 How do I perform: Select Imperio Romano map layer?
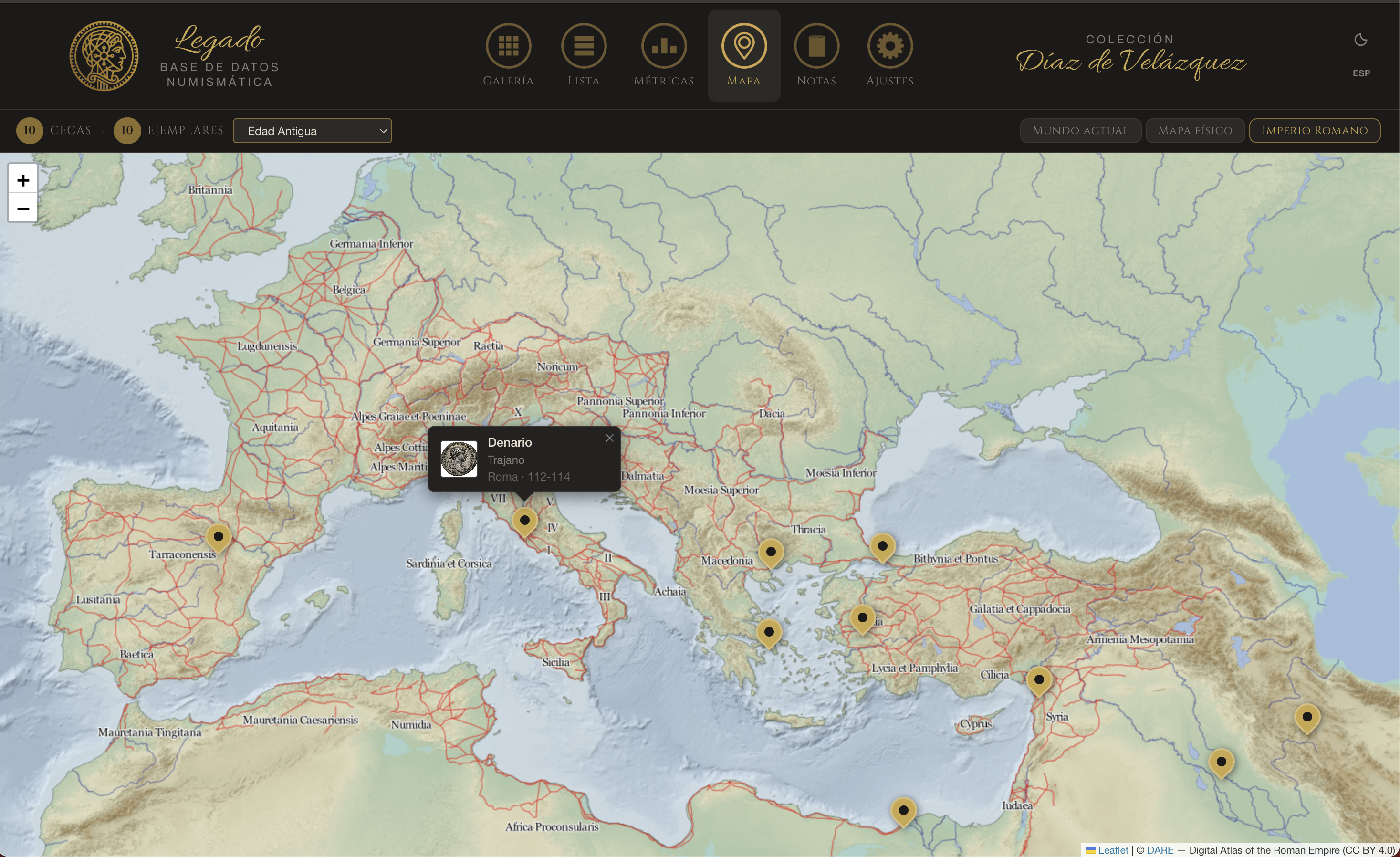(x=1314, y=131)
